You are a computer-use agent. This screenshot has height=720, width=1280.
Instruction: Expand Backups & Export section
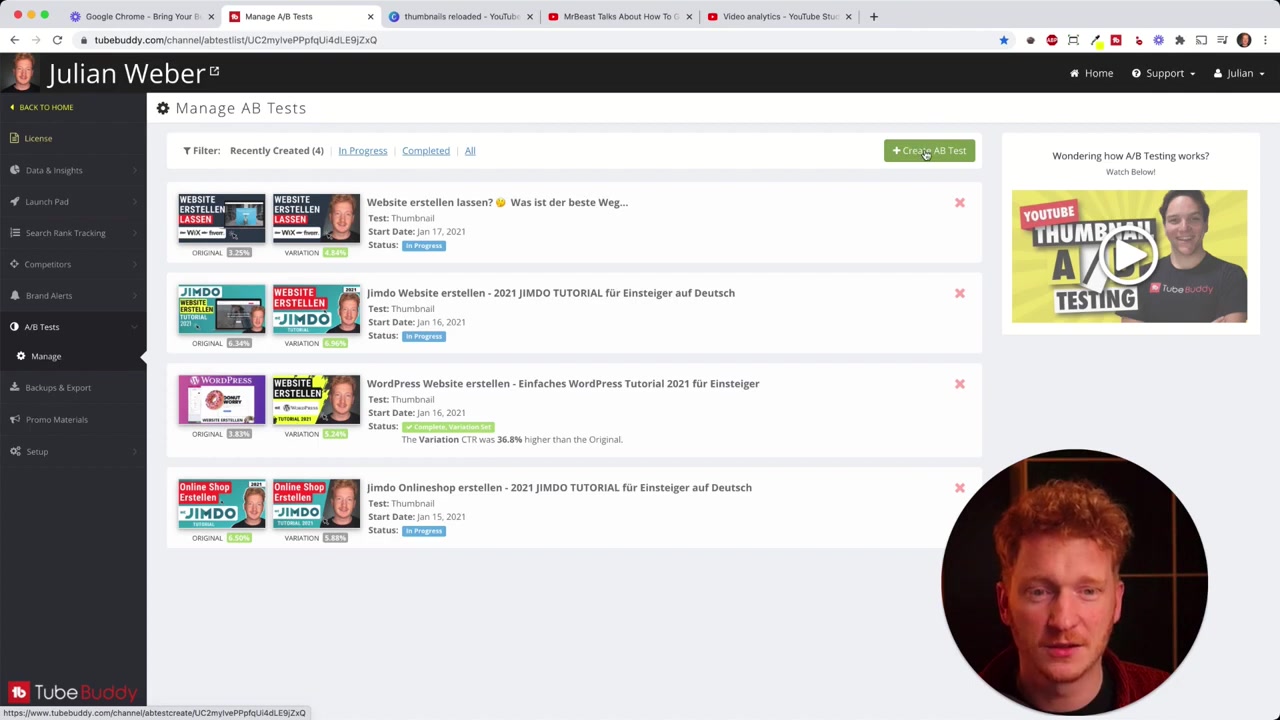[x=73, y=387]
